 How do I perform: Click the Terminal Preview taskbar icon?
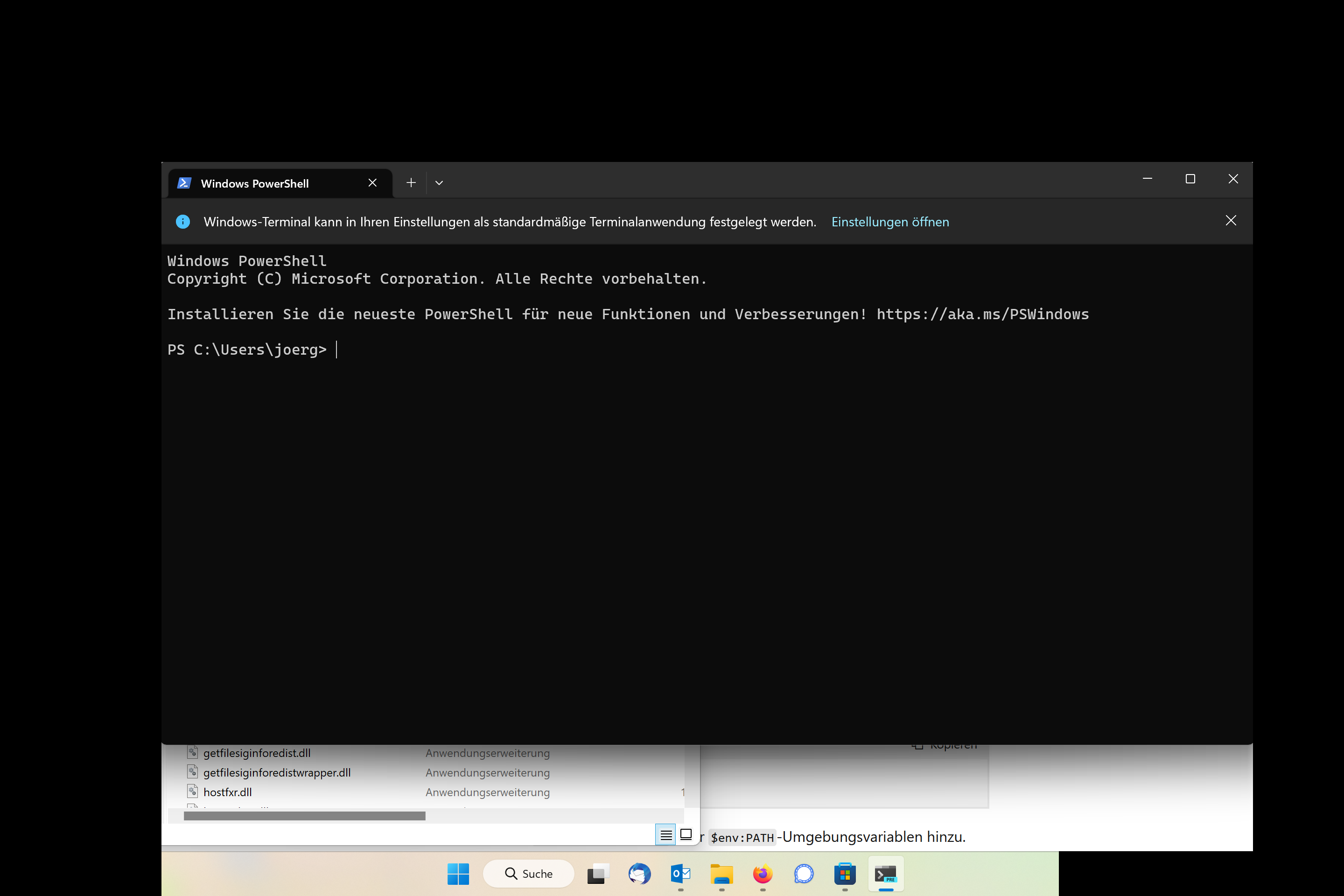tap(886, 874)
